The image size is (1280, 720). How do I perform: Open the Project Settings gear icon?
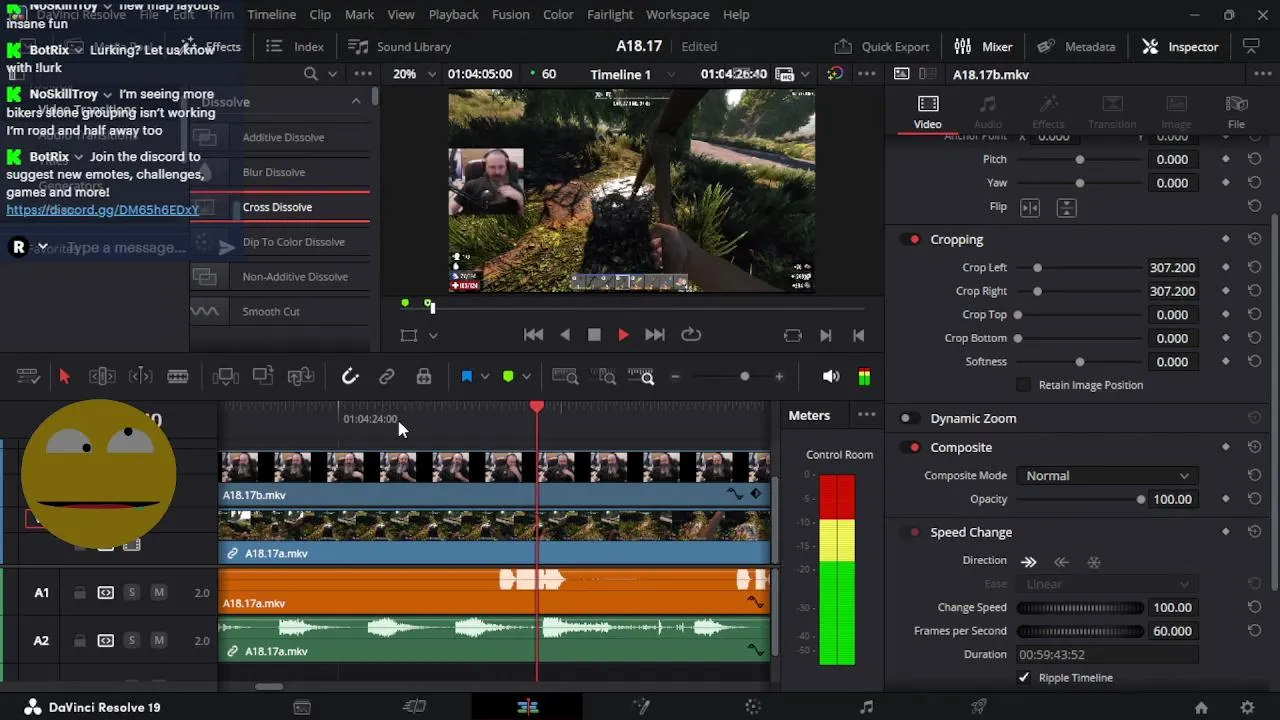tap(1247, 707)
